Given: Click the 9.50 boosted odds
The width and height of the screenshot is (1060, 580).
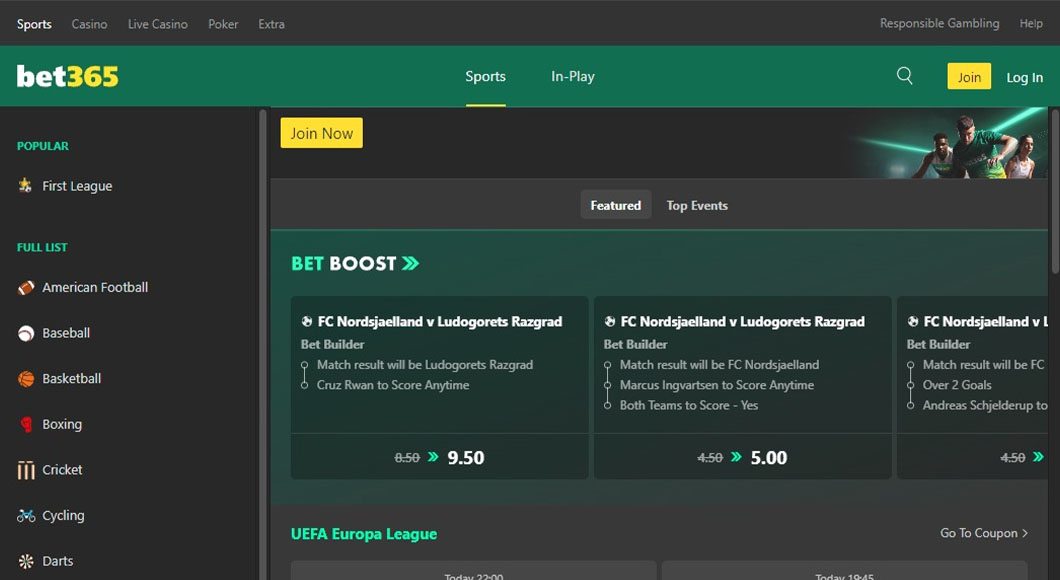Looking at the screenshot, I should pyautogui.click(x=465, y=456).
